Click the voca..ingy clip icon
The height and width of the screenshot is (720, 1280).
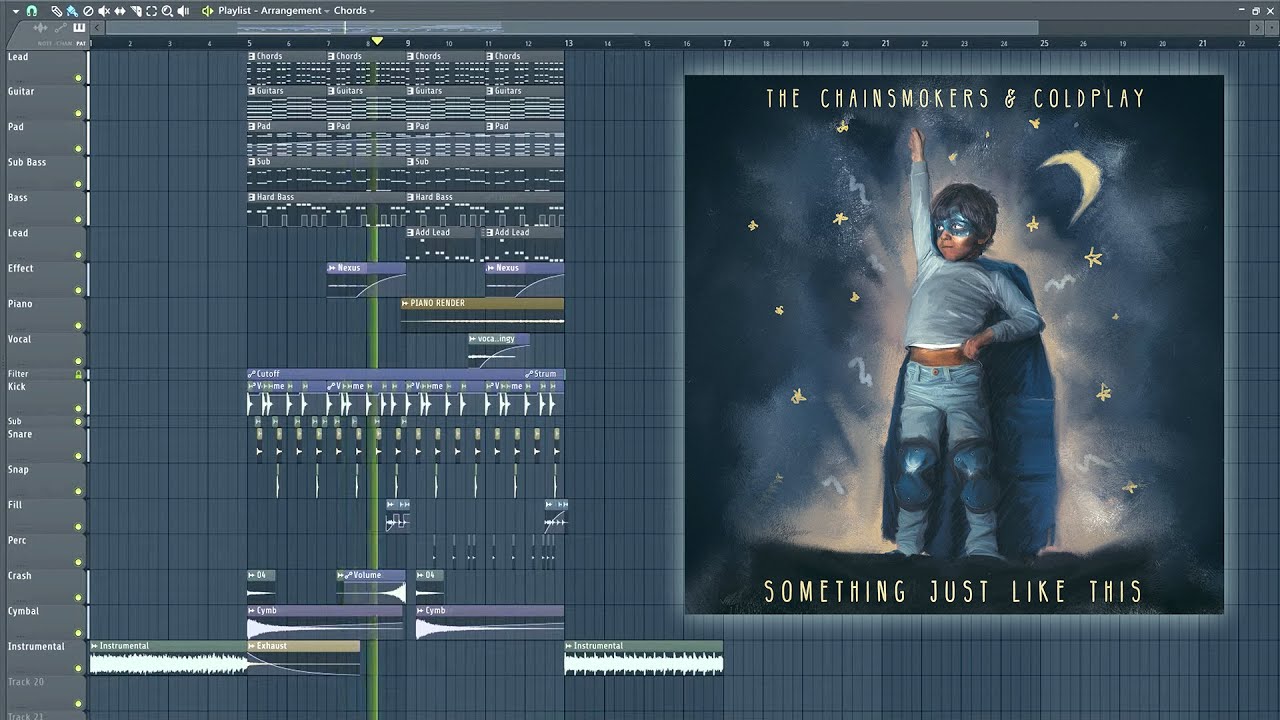click(x=473, y=339)
